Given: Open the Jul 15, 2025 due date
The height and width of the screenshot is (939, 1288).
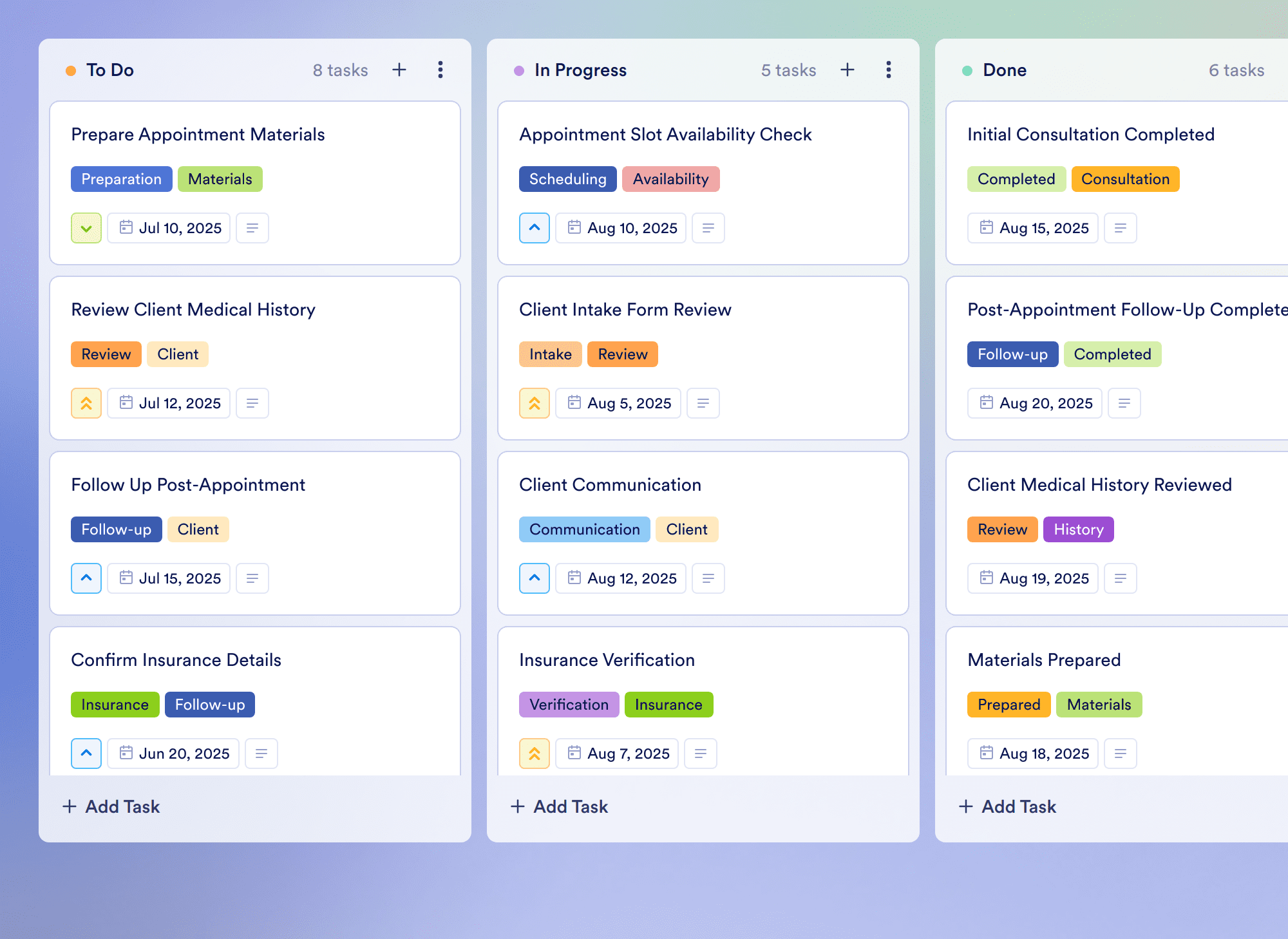Looking at the screenshot, I should (x=169, y=578).
